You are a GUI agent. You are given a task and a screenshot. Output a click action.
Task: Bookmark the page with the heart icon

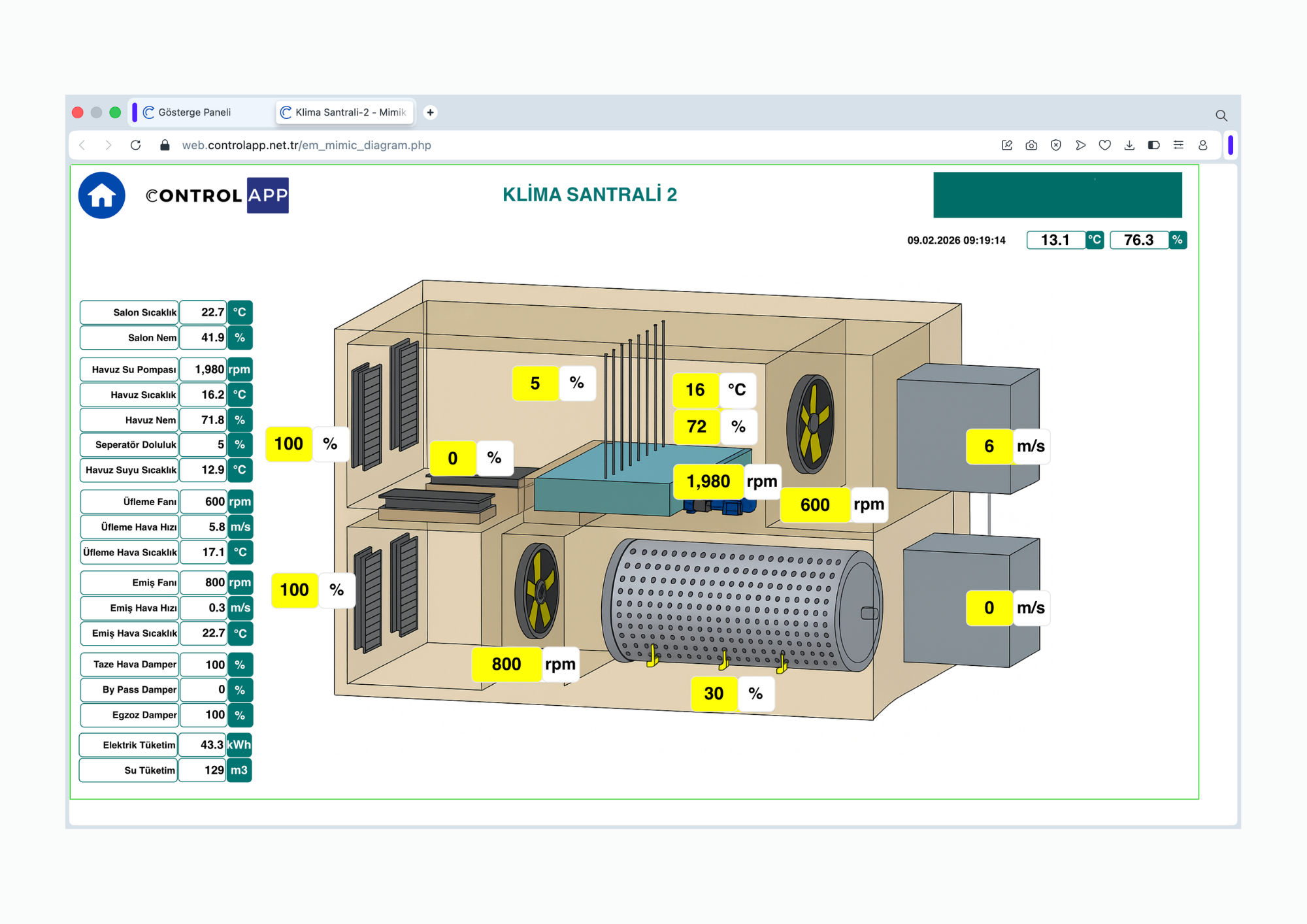tap(1105, 145)
